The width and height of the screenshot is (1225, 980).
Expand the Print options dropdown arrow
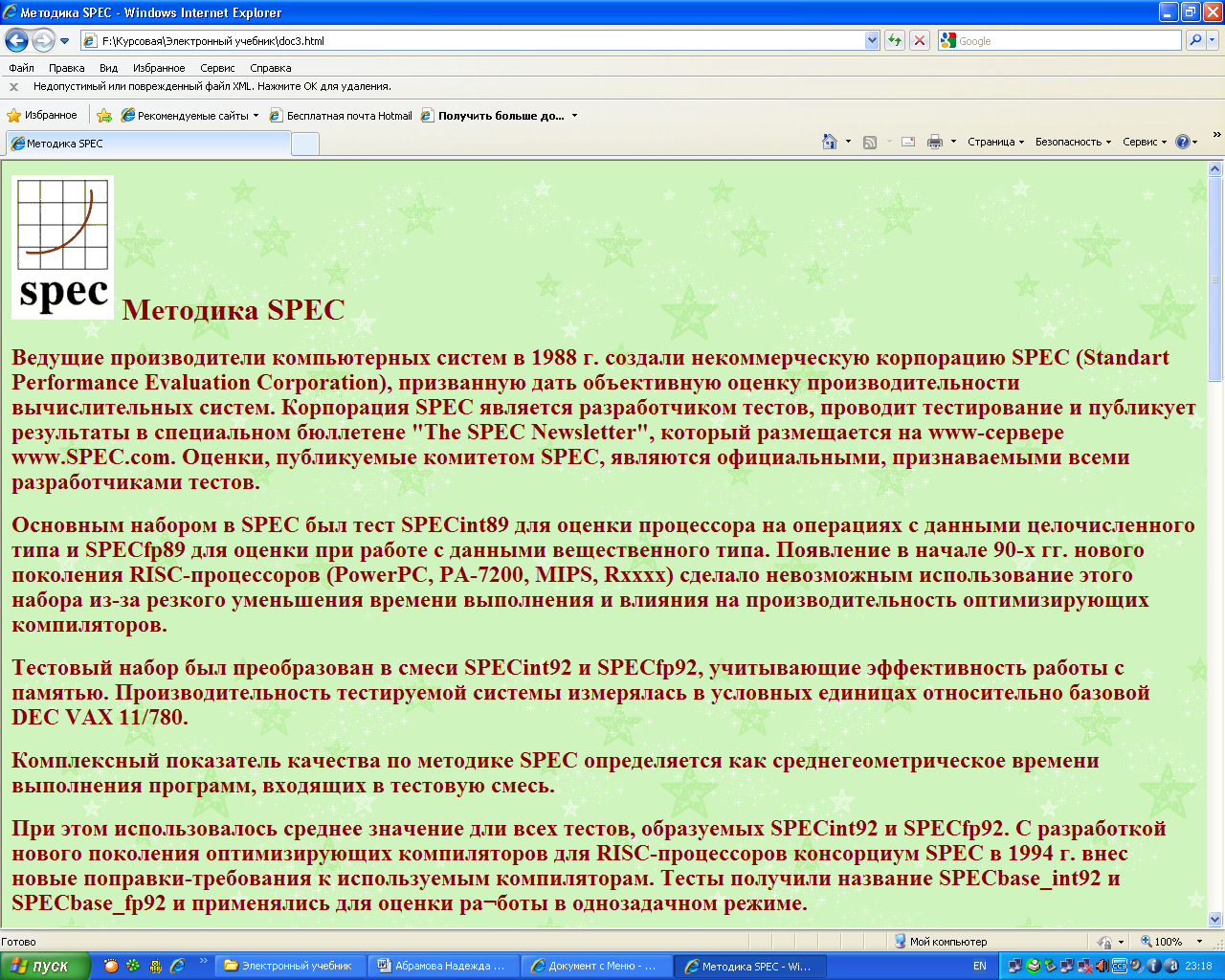pyautogui.click(x=953, y=142)
